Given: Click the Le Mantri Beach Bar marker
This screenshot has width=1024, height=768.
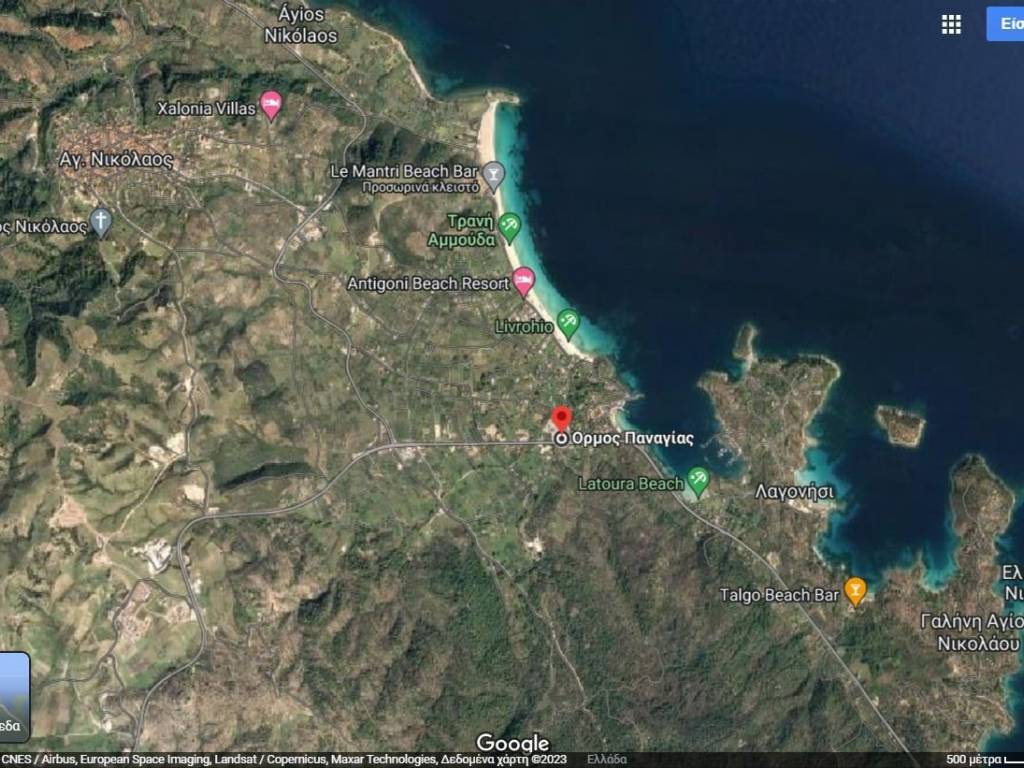Looking at the screenshot, I should [493, 176].
